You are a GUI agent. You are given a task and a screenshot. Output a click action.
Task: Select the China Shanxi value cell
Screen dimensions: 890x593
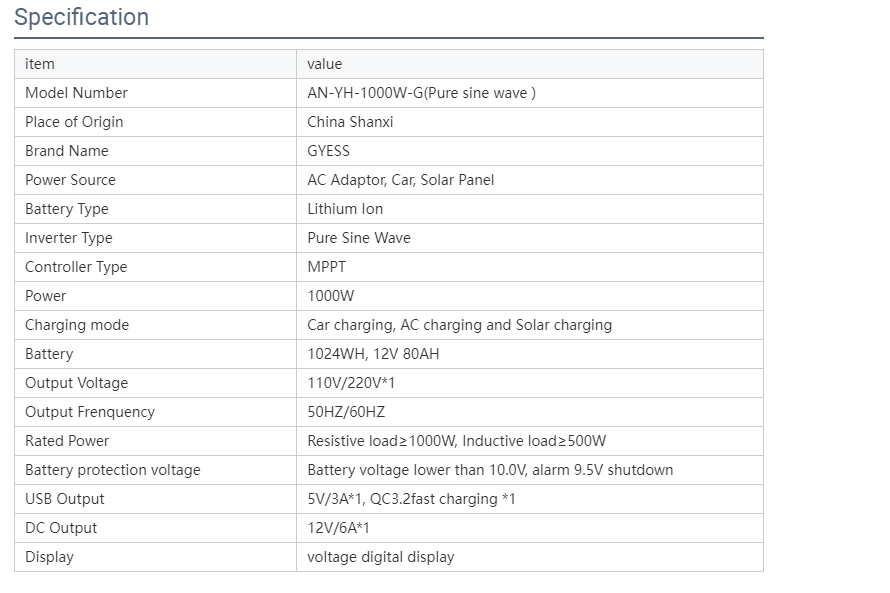point(350,122)
